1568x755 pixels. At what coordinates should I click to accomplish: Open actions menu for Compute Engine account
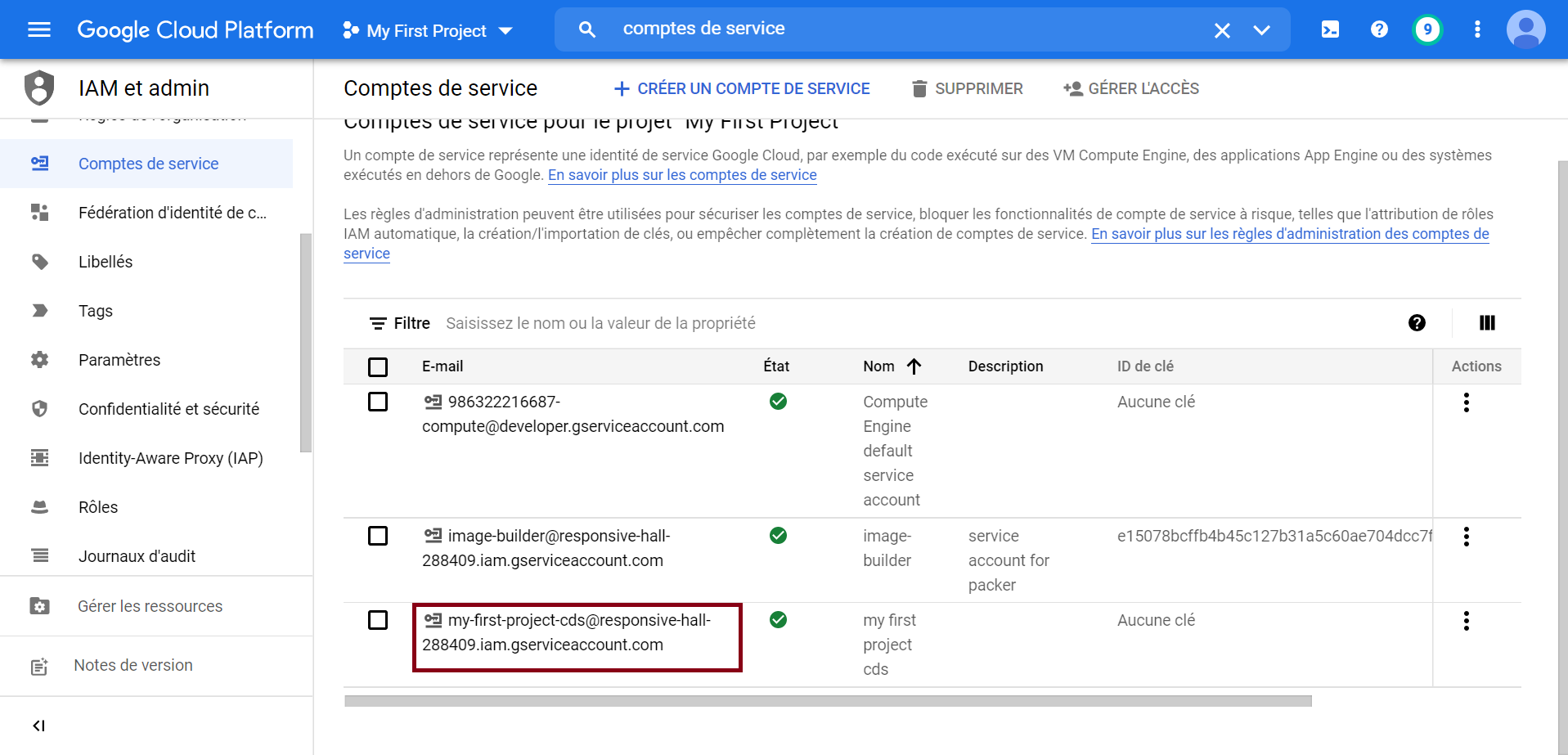click(1466, 402)
